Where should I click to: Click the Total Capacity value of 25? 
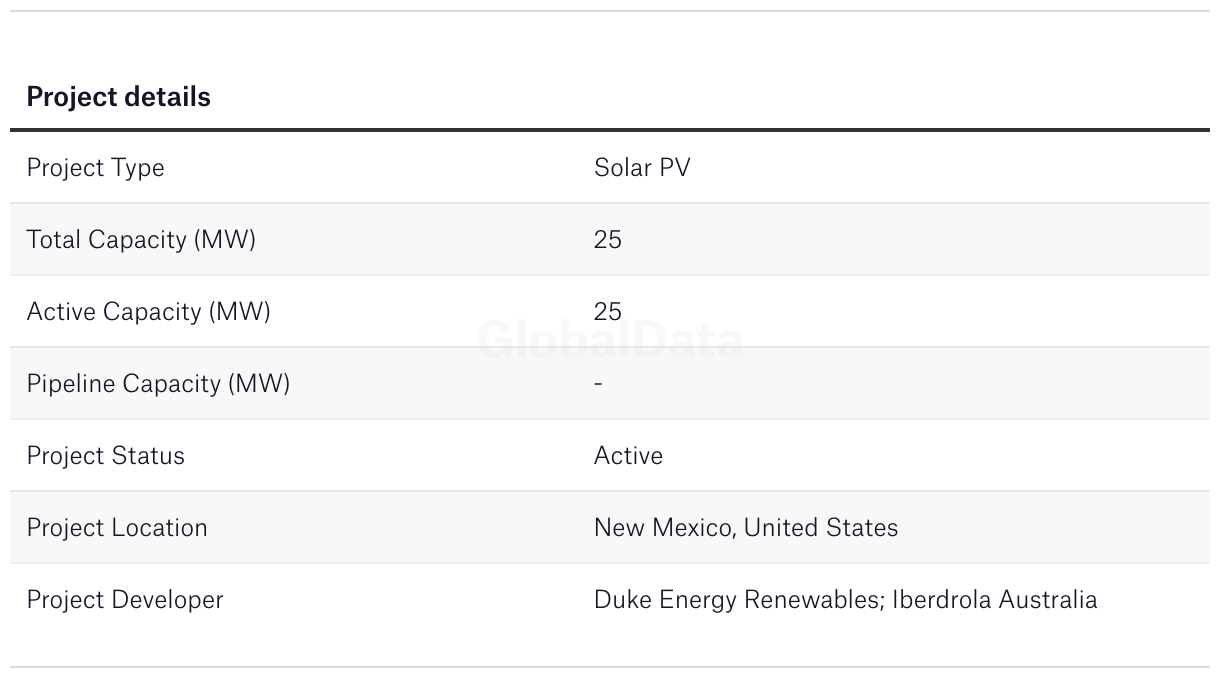pos(607,239)
